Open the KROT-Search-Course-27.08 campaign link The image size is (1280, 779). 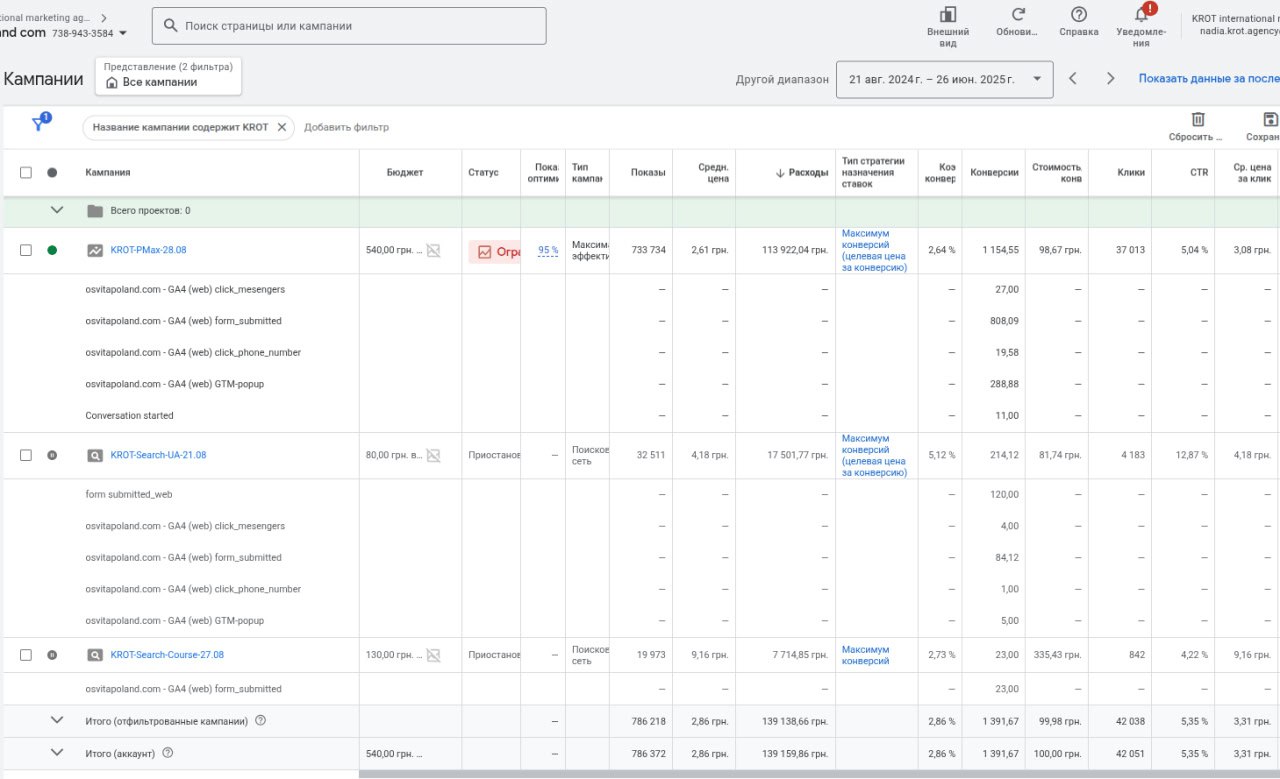(x=167, y=655)
